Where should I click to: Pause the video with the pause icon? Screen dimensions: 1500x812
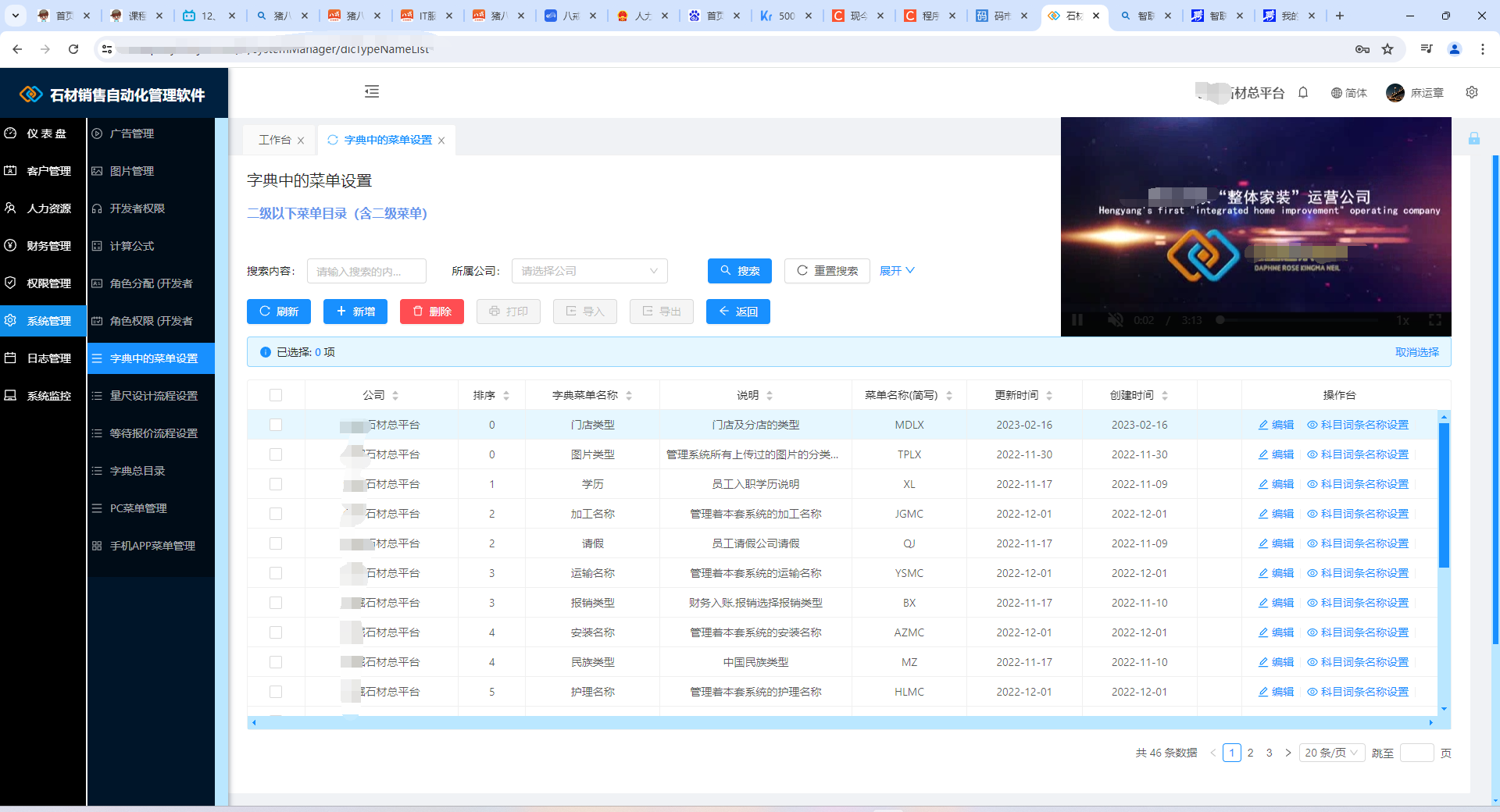[x=1077, y=320]
